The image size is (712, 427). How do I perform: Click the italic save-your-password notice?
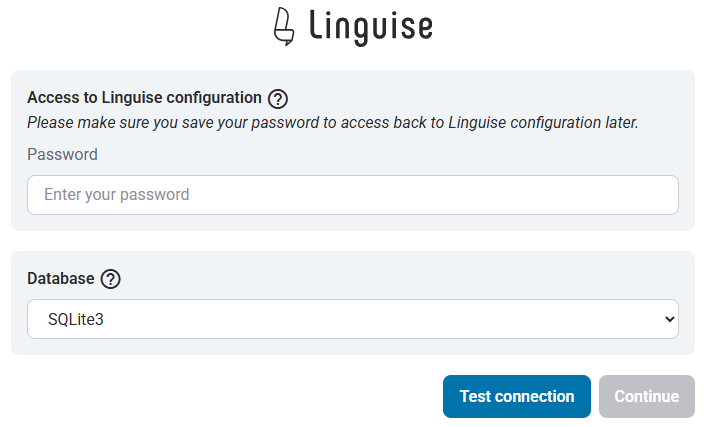click(x=333, y=123)
